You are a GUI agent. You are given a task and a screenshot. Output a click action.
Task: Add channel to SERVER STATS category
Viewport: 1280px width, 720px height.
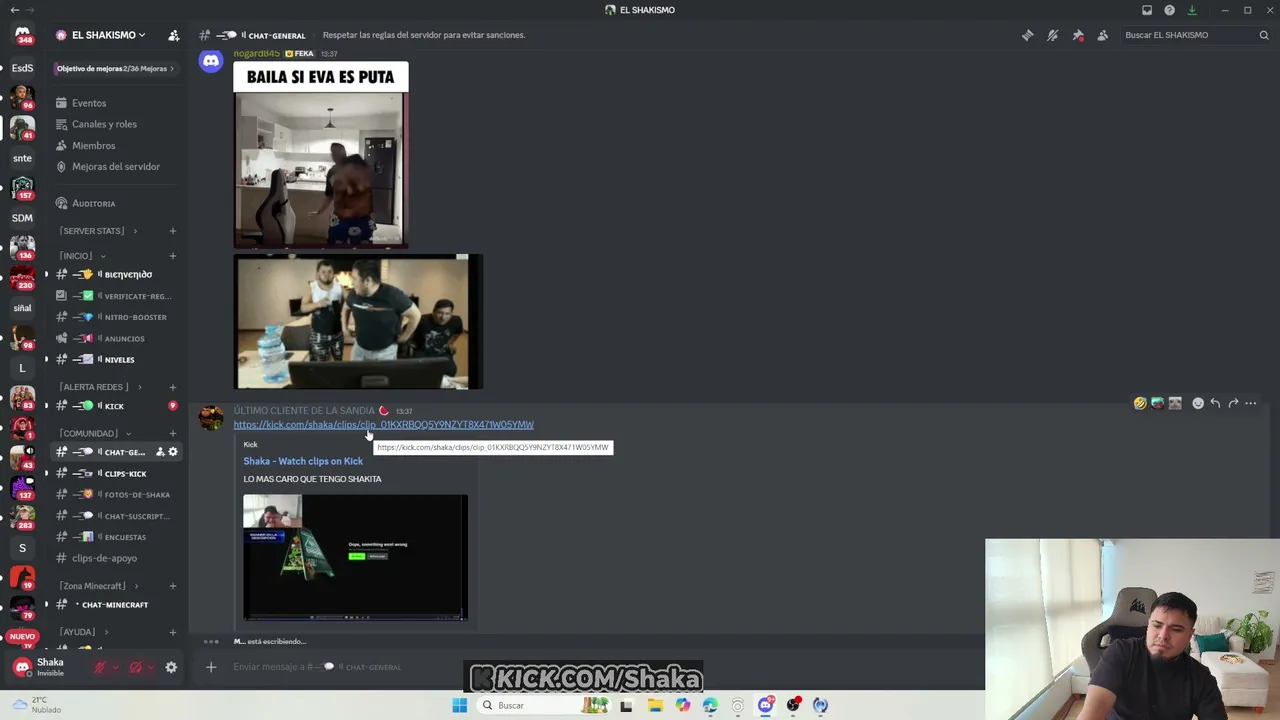click(172, 231)
